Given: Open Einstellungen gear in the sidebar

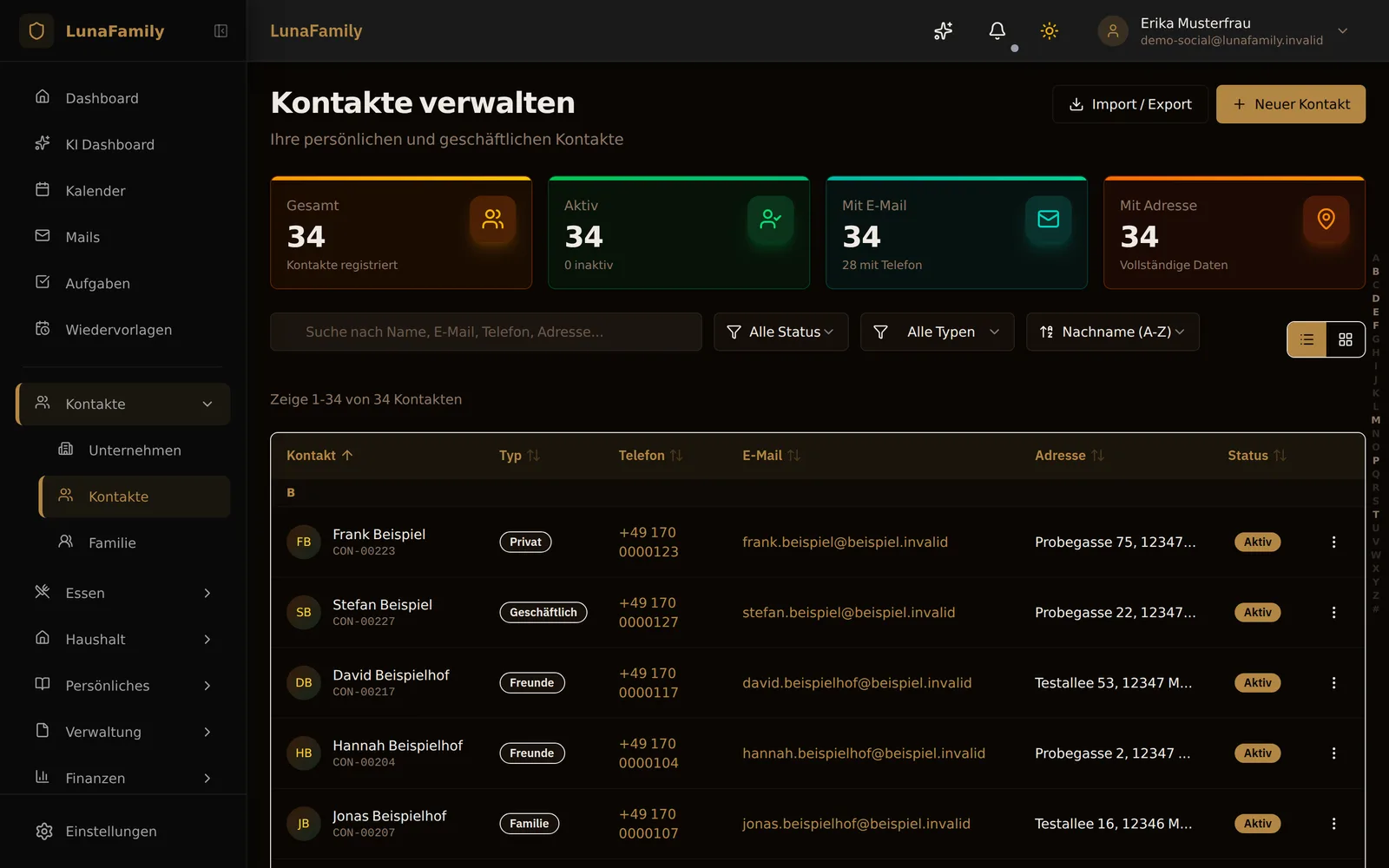Looking at the screenshot, I should pos(45,832).
